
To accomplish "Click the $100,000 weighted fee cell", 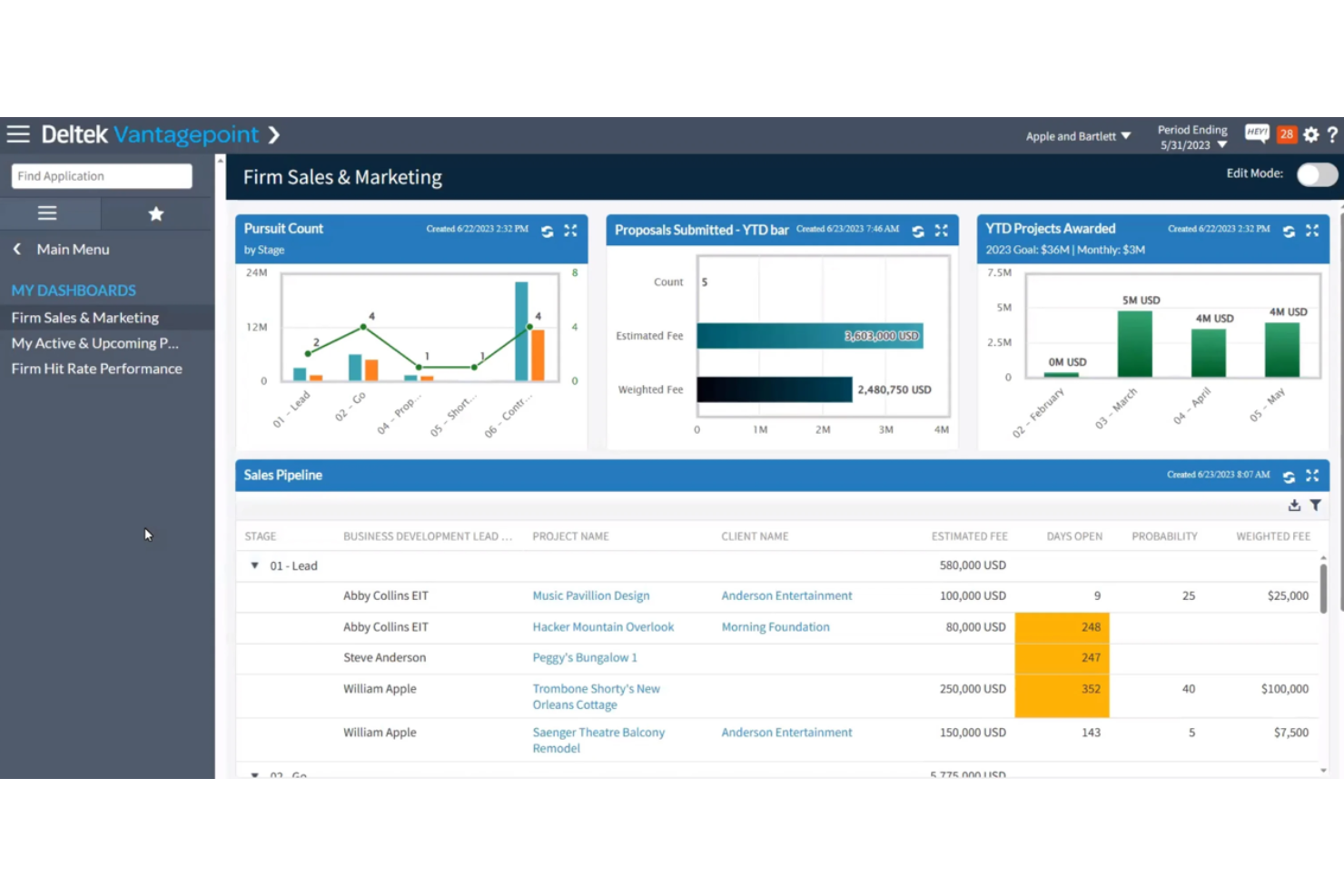I will point(1285,689).
